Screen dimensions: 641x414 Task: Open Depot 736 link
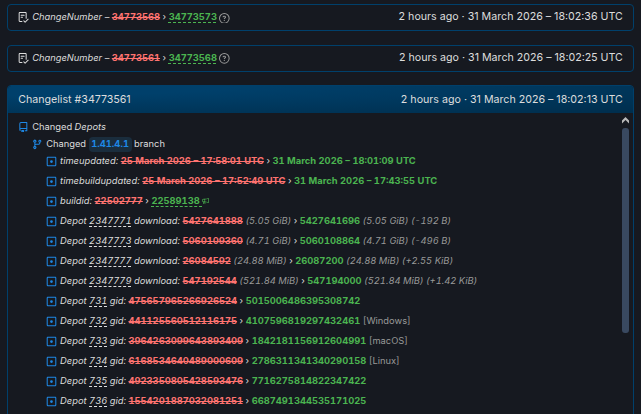(98, 401)
